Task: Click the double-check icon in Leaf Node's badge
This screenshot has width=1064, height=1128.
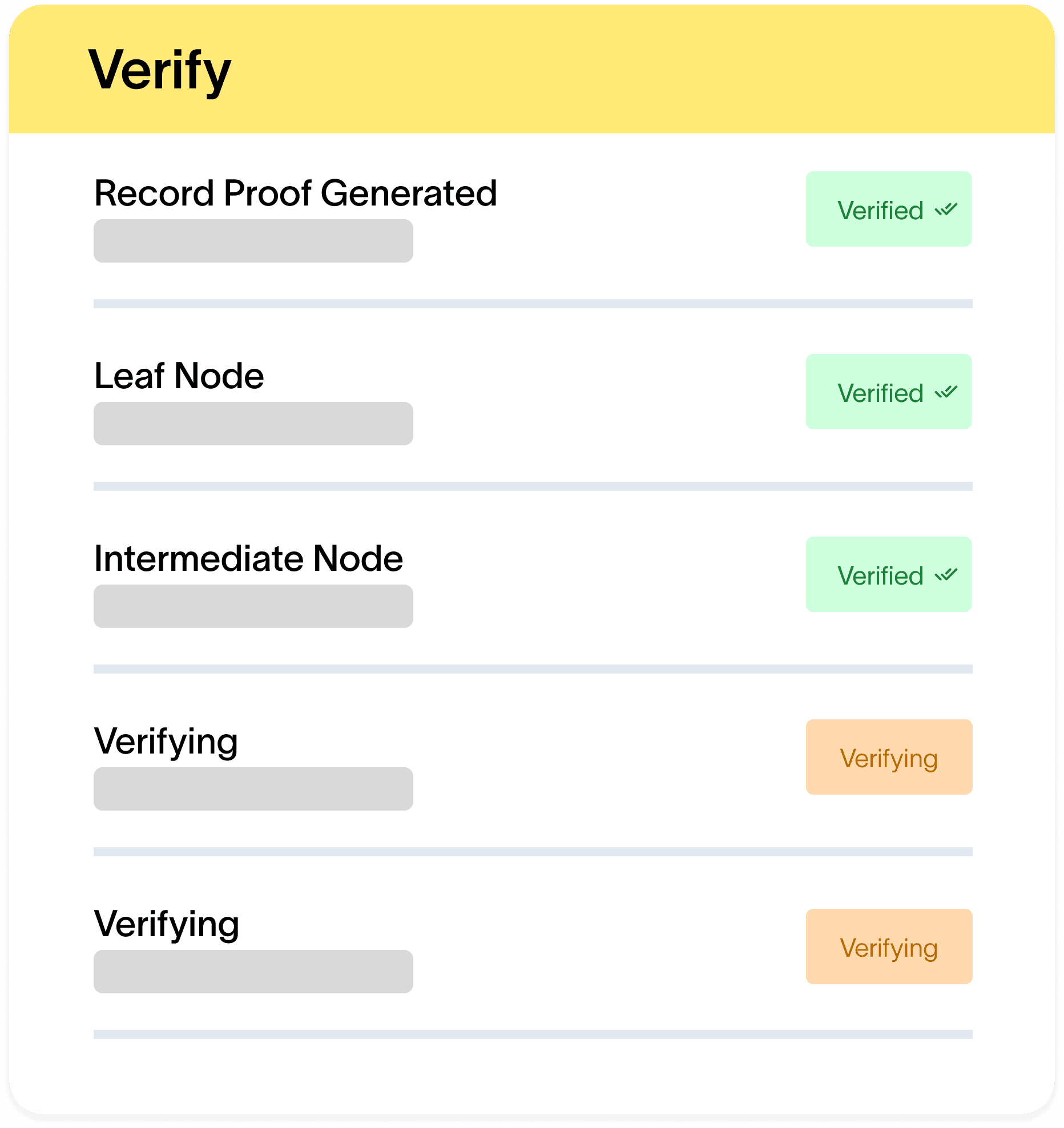Action: tap(946, 392)
